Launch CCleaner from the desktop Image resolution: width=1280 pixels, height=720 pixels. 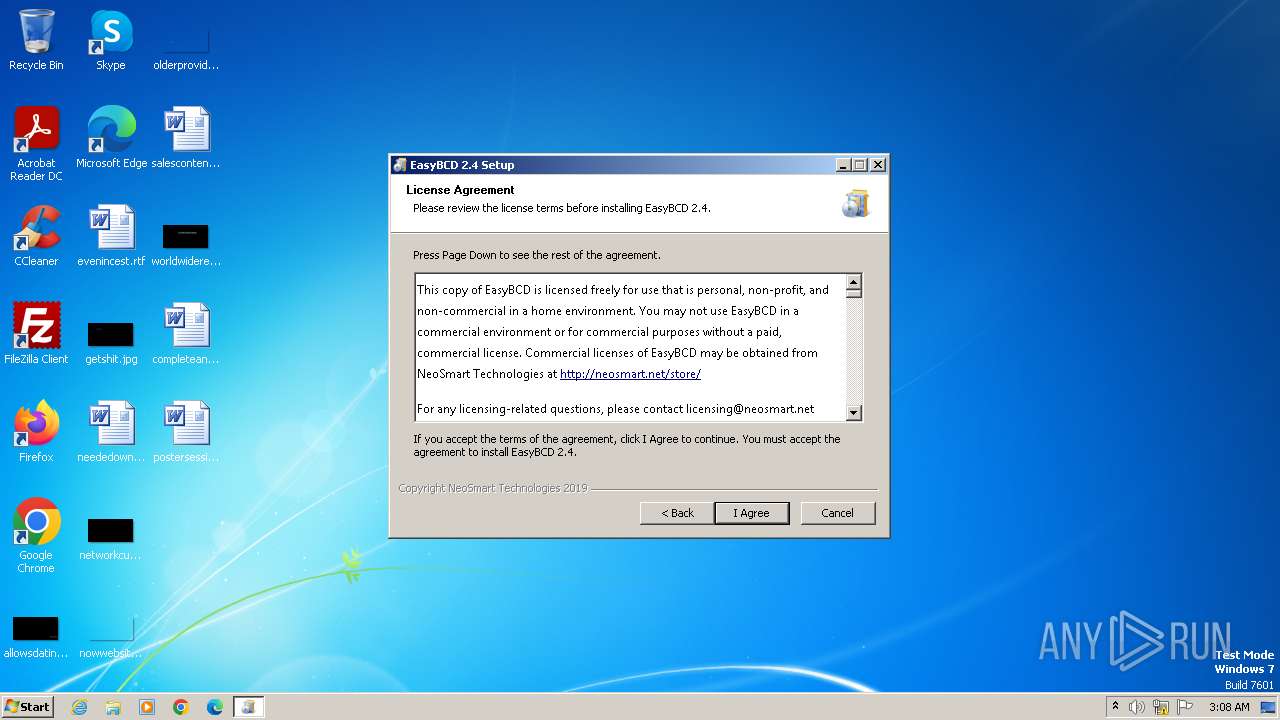tap(36, 236)
